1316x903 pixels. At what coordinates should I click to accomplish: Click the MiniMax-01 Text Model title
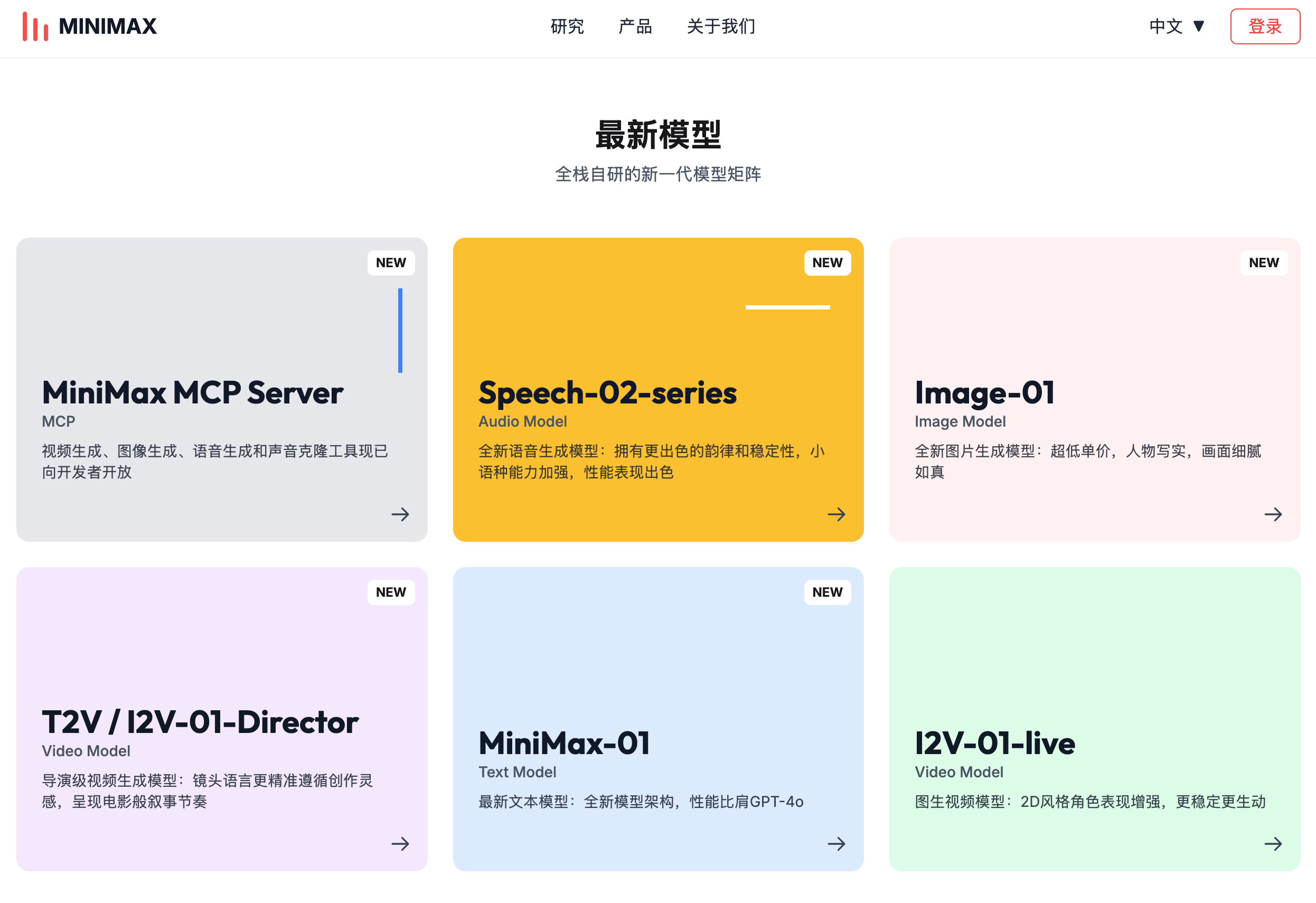564,743
